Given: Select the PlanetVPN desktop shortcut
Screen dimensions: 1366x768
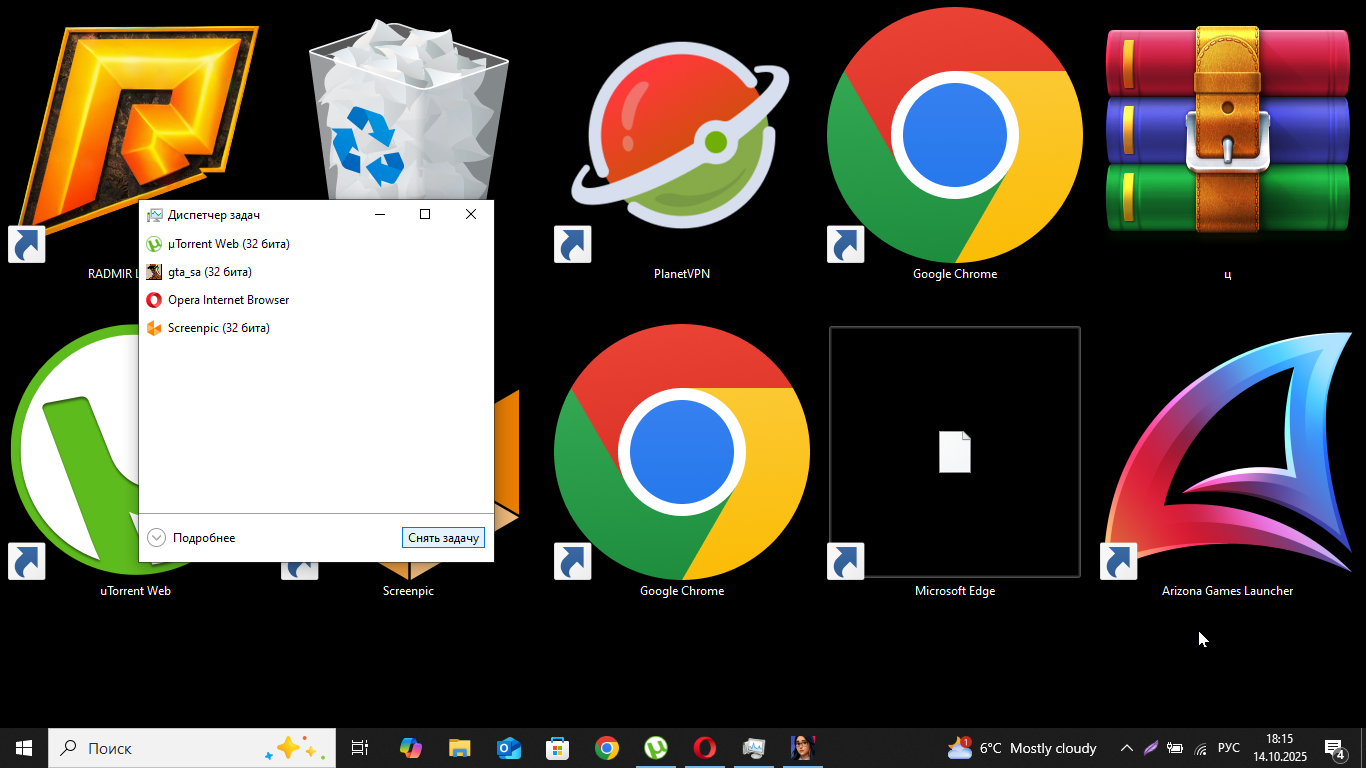Looking at the screenshot, I should click(x=682, y=145).
